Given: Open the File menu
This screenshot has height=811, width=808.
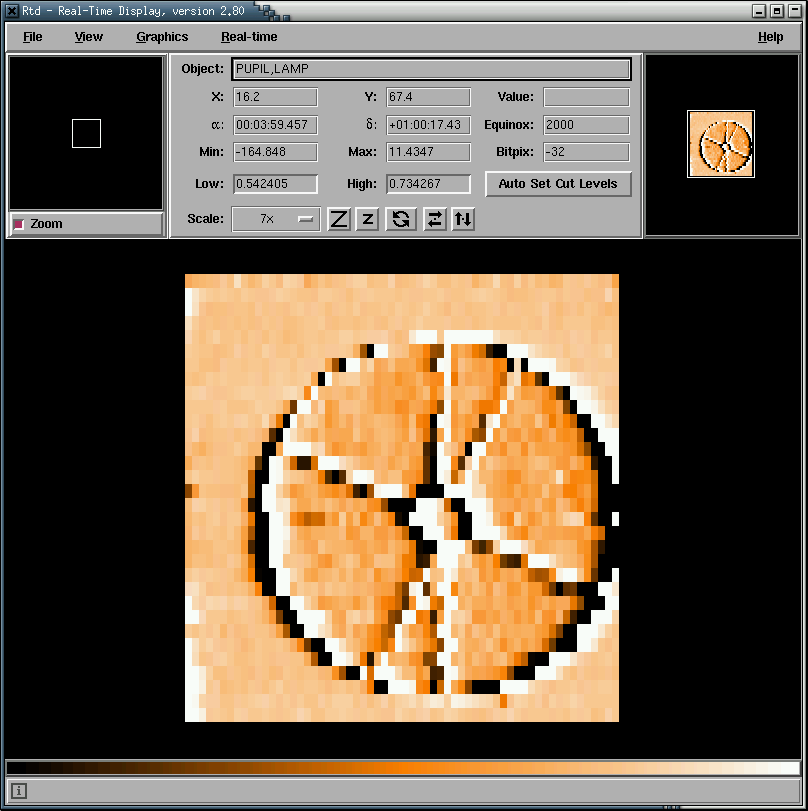Looking at the screenshot, I should (32, 37).
